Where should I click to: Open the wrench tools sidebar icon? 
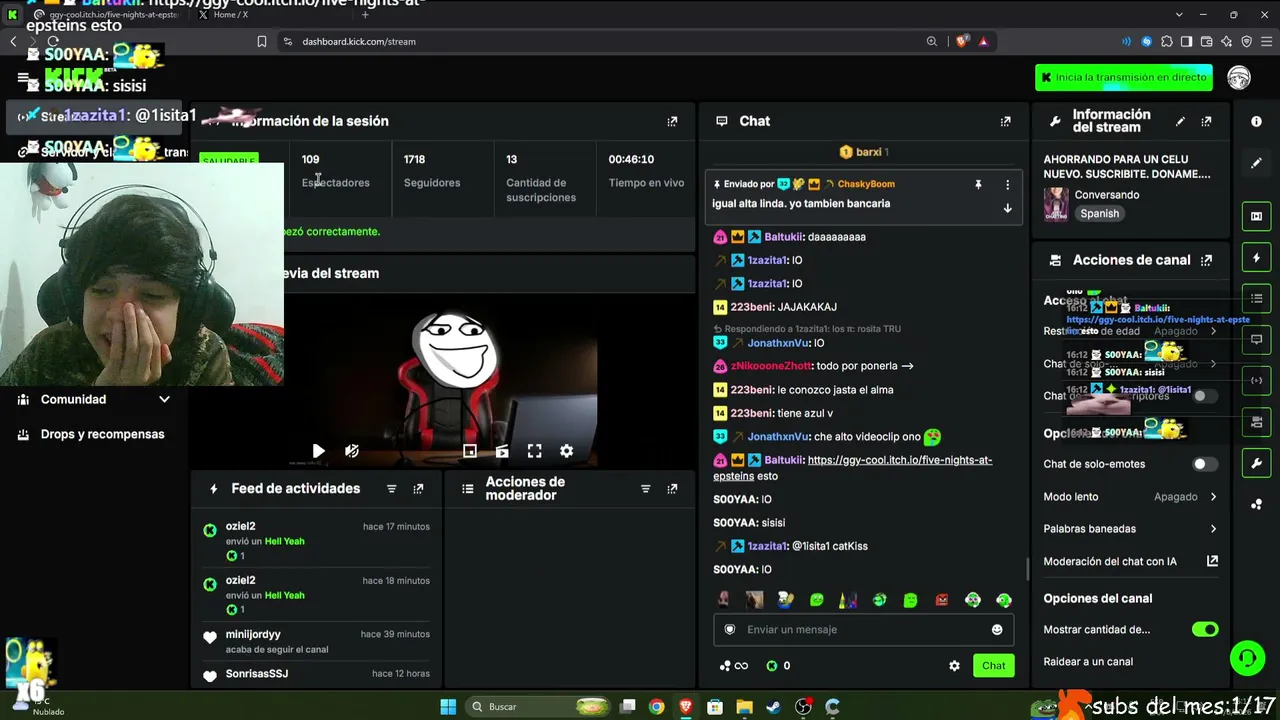tap(1256, 464)
